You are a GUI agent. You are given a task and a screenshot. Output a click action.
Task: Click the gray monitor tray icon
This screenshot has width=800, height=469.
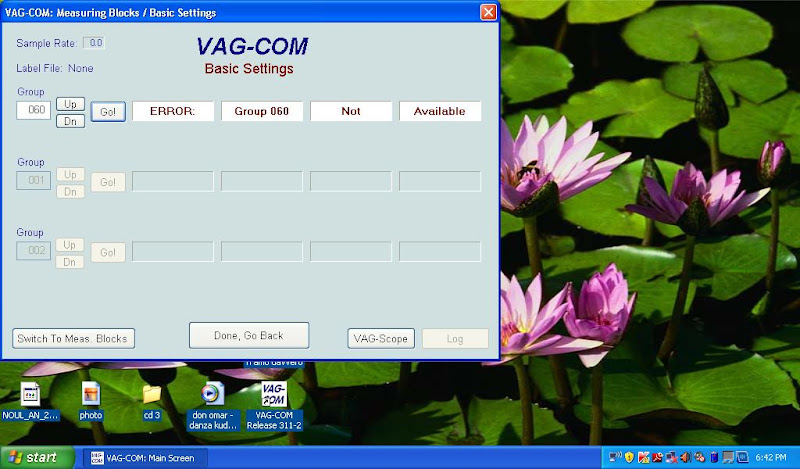[x=728, y=457]
